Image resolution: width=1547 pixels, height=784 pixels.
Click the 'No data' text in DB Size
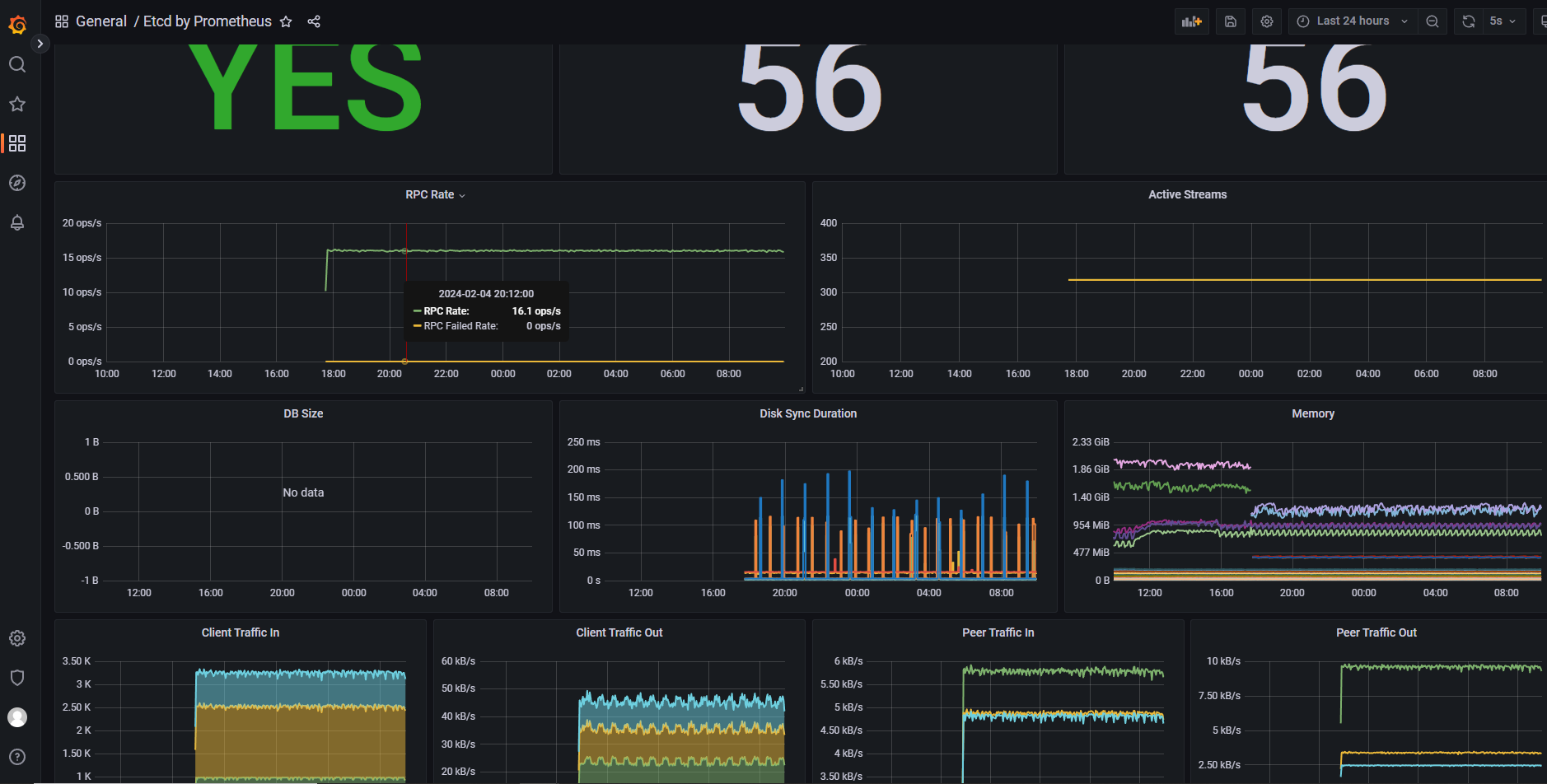click(x=303, y=492)
